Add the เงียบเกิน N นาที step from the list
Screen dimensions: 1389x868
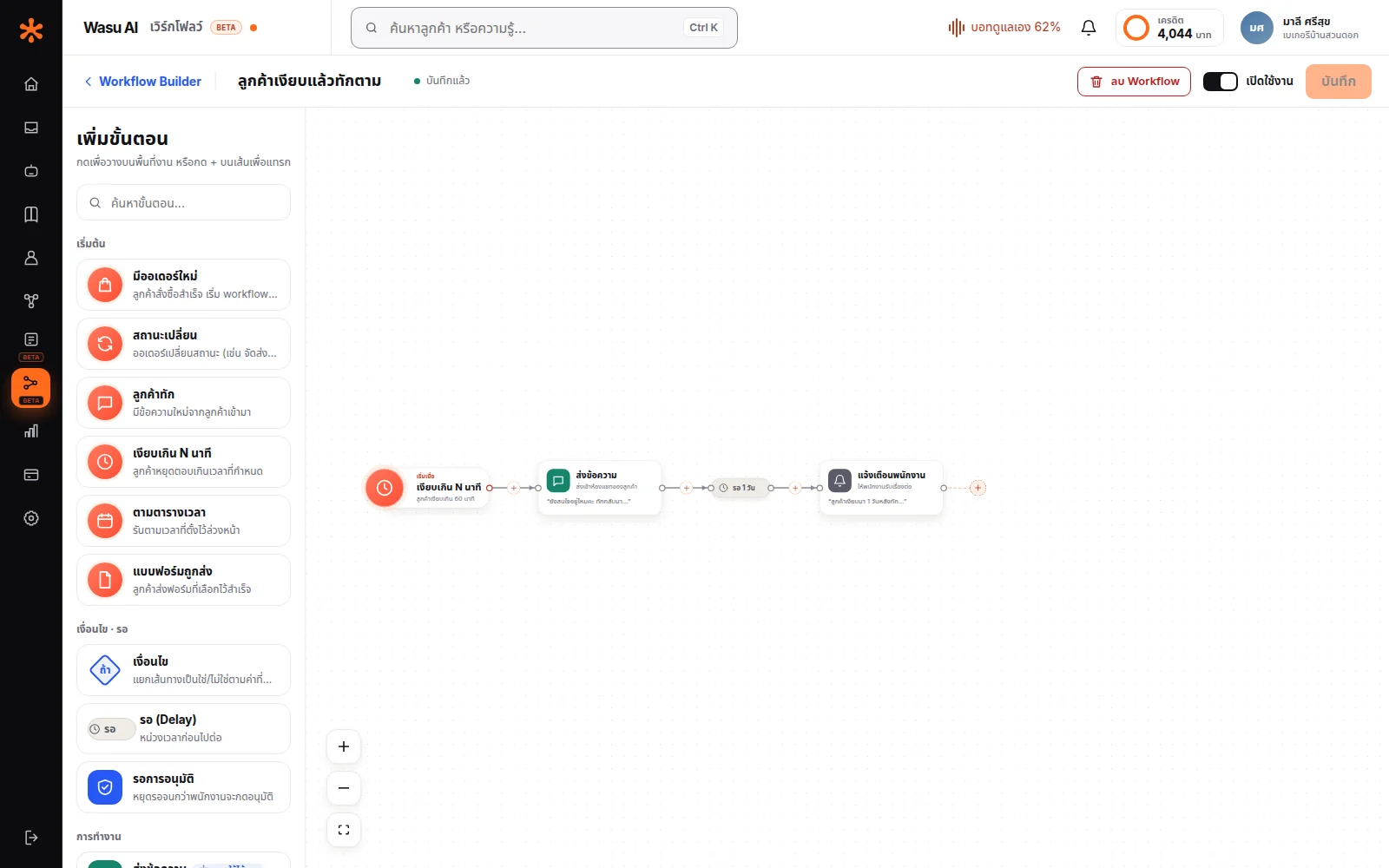183,462
